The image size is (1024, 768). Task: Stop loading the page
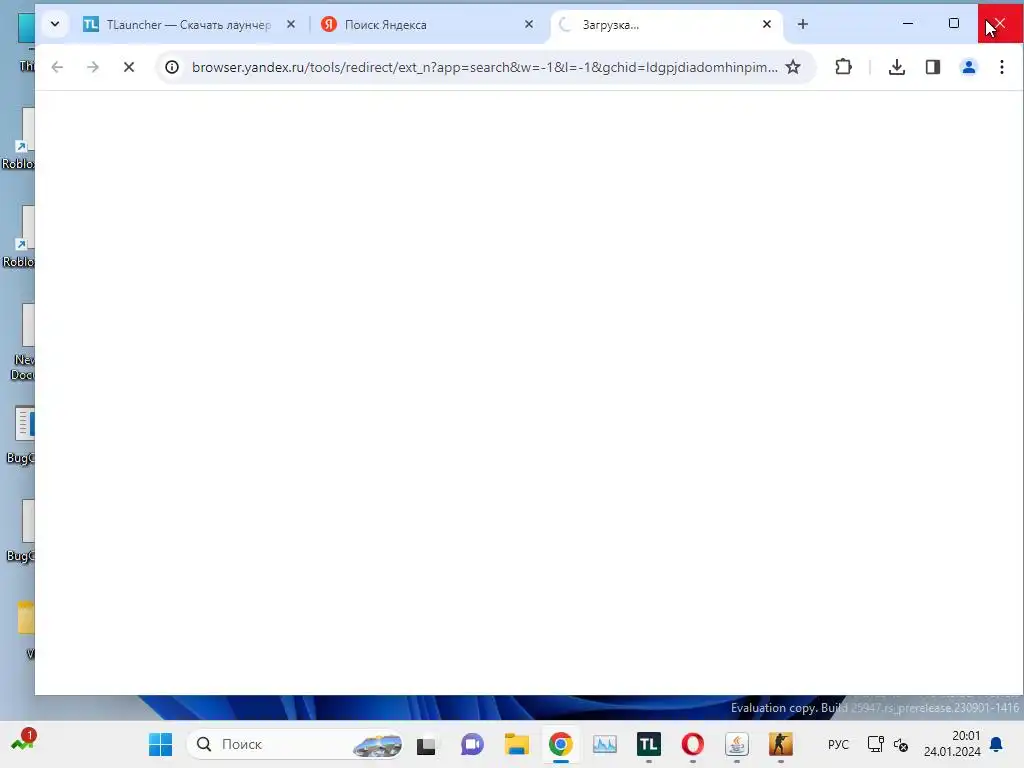(129, 67)
